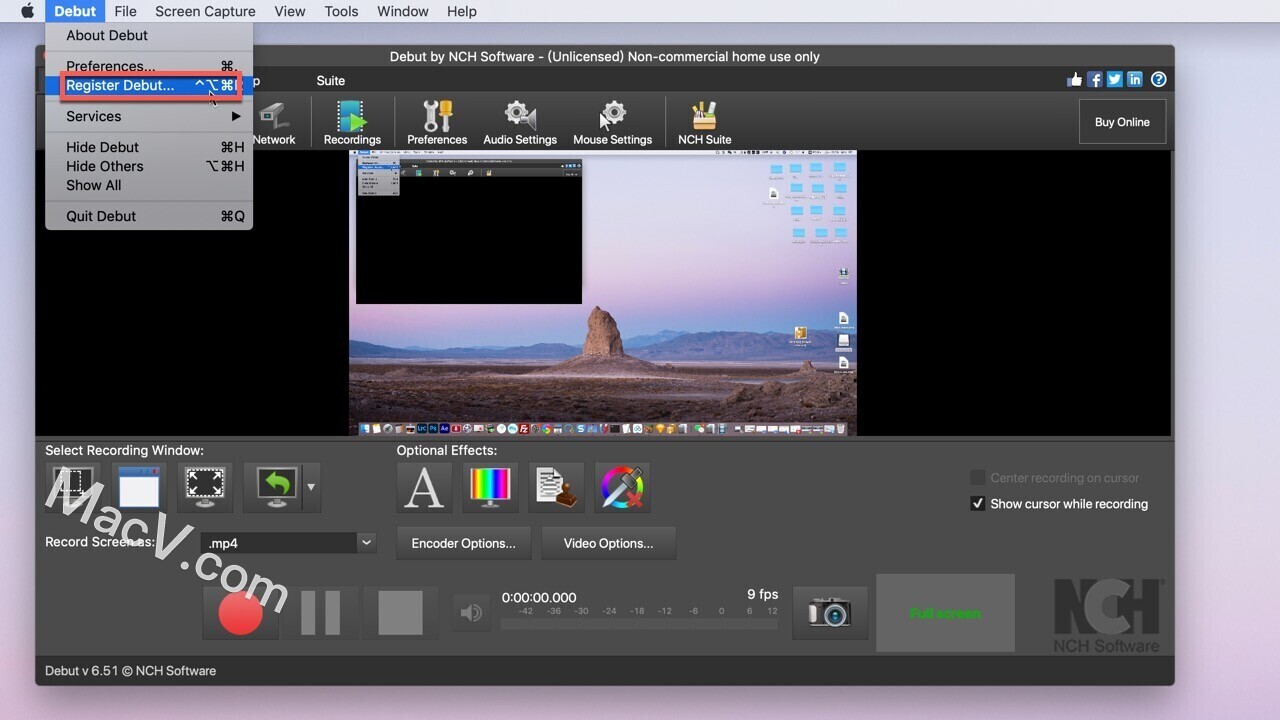The width and height of the screenshot is (1280, 720).
Task: Click the Full screen selection box
Action: point(945,613)
